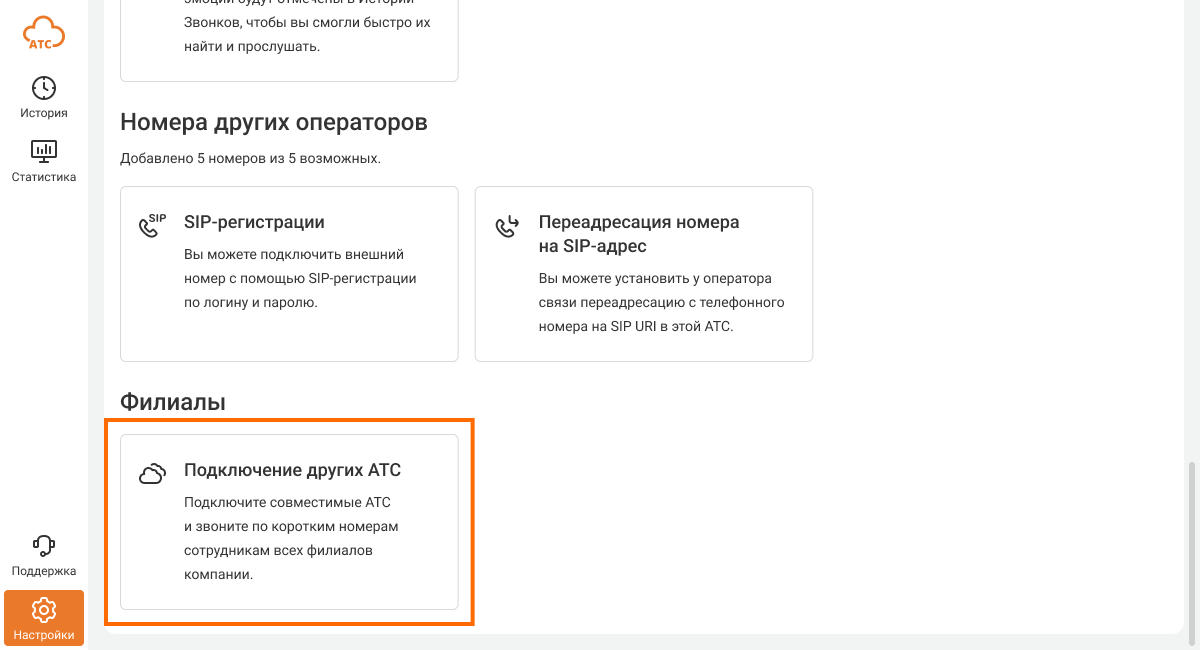The image size is (1200, 650).
Task: Select the Статистика sidebar label
Action: (44, 177)
